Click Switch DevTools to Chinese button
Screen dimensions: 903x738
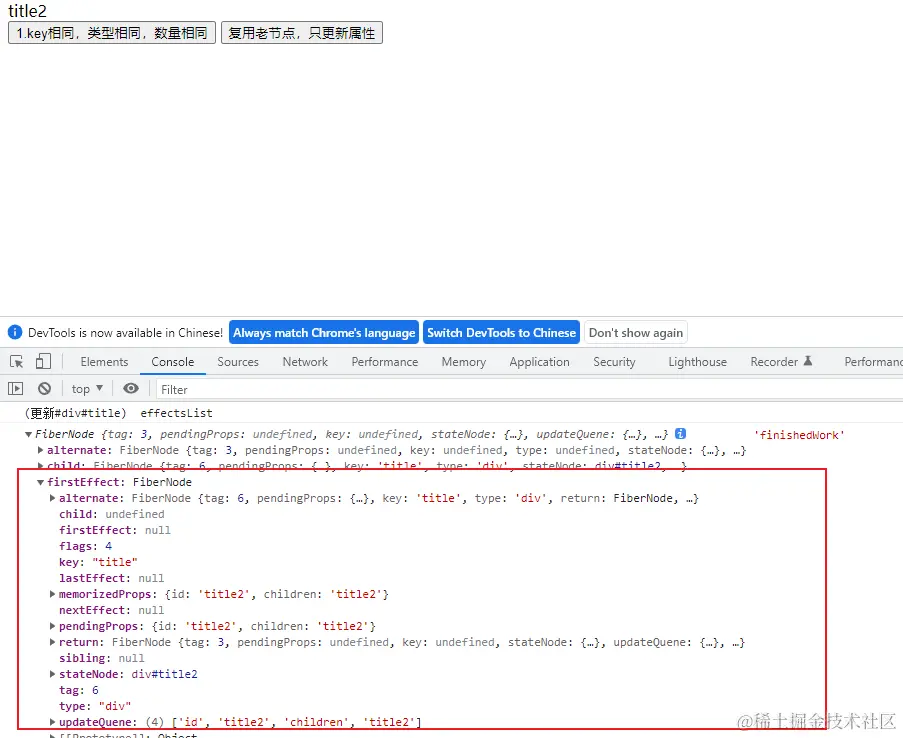point(501,332)
